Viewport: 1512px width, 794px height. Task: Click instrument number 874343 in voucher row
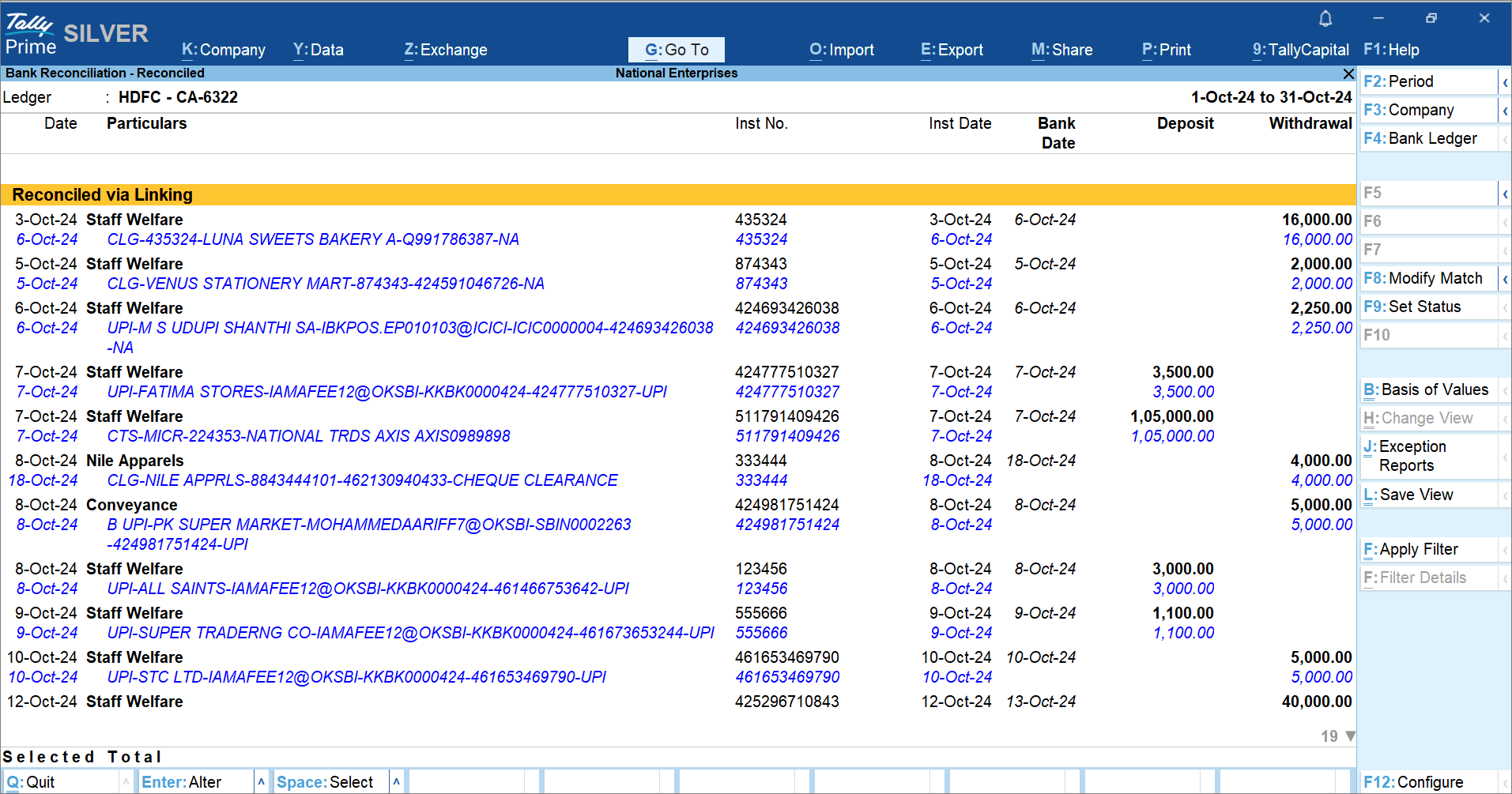click(x=761, y=264)
